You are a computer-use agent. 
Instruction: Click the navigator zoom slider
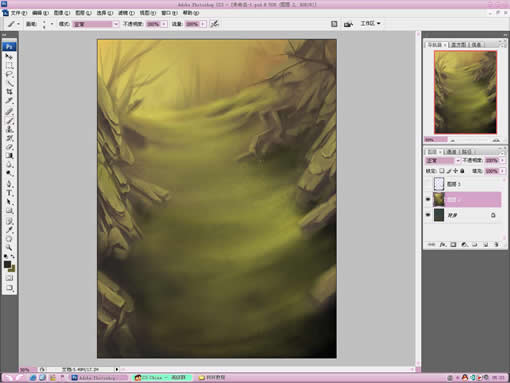click(x=473, y=140)
